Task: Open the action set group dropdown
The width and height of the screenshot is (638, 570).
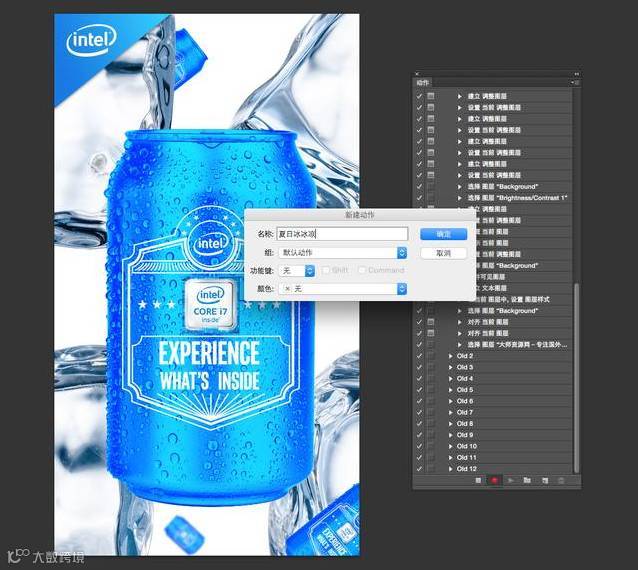Action: [x=343, y=253]
